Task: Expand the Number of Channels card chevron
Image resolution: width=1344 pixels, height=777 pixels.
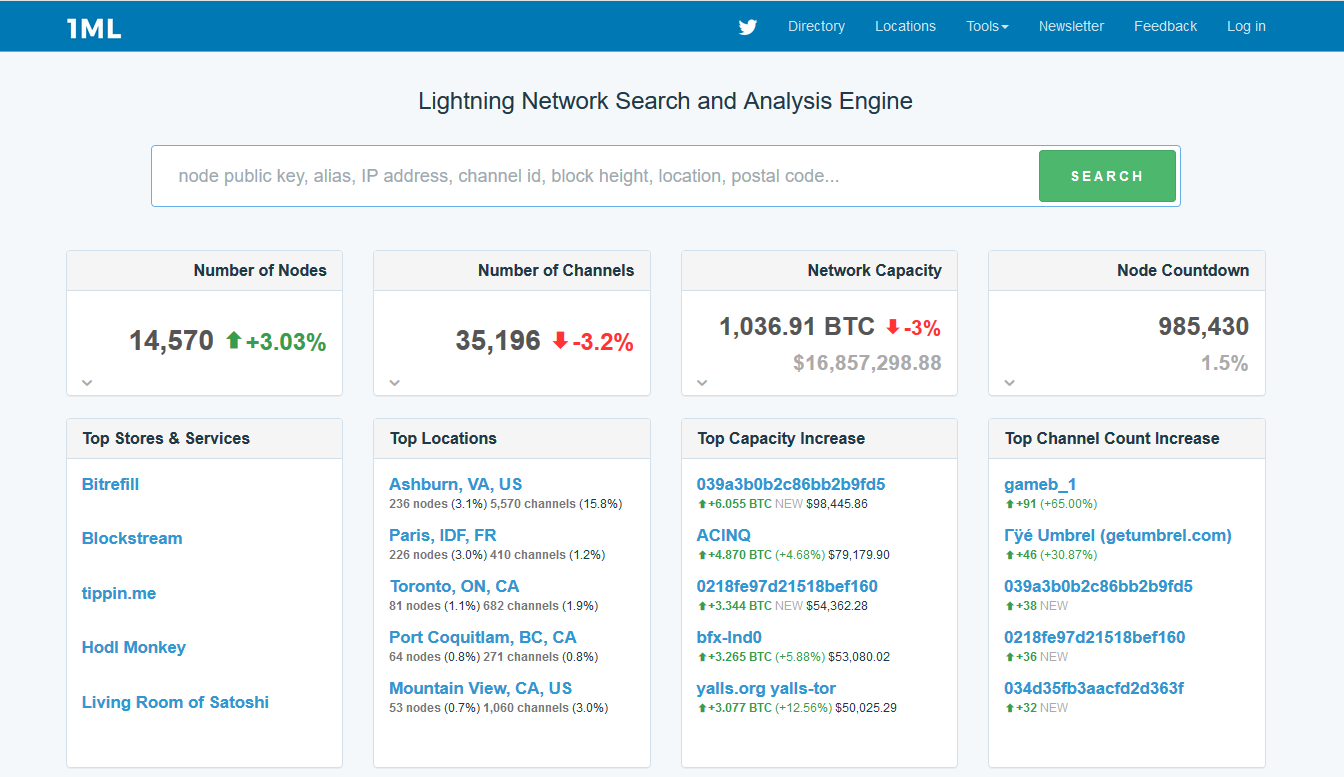Action: (x=395, y=382)
